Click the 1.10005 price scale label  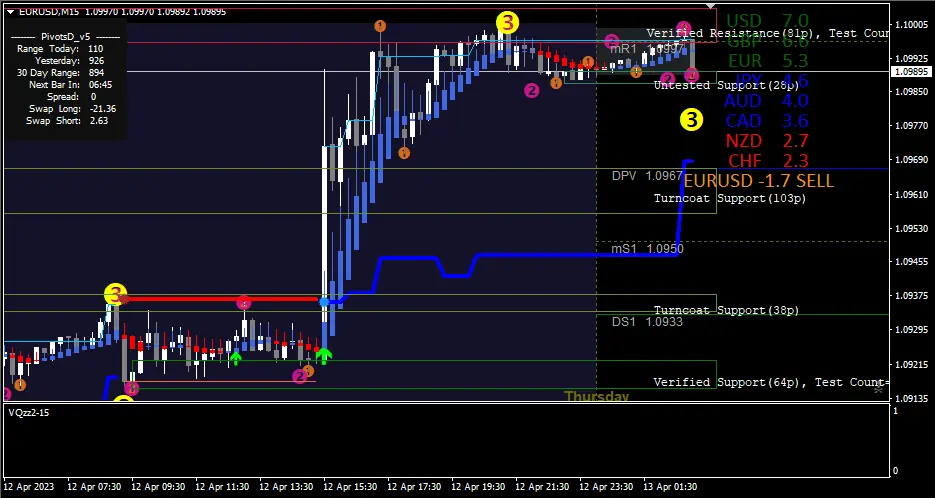coord(911,24)
